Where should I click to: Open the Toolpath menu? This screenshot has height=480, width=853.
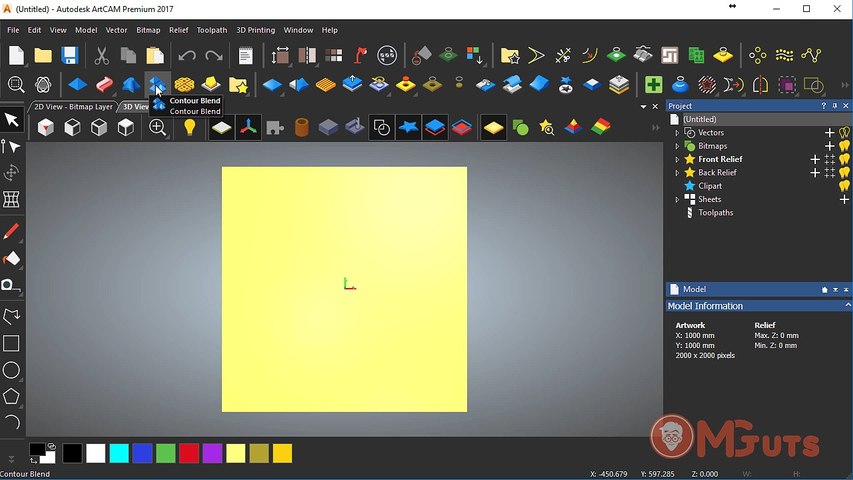[212, 30]
